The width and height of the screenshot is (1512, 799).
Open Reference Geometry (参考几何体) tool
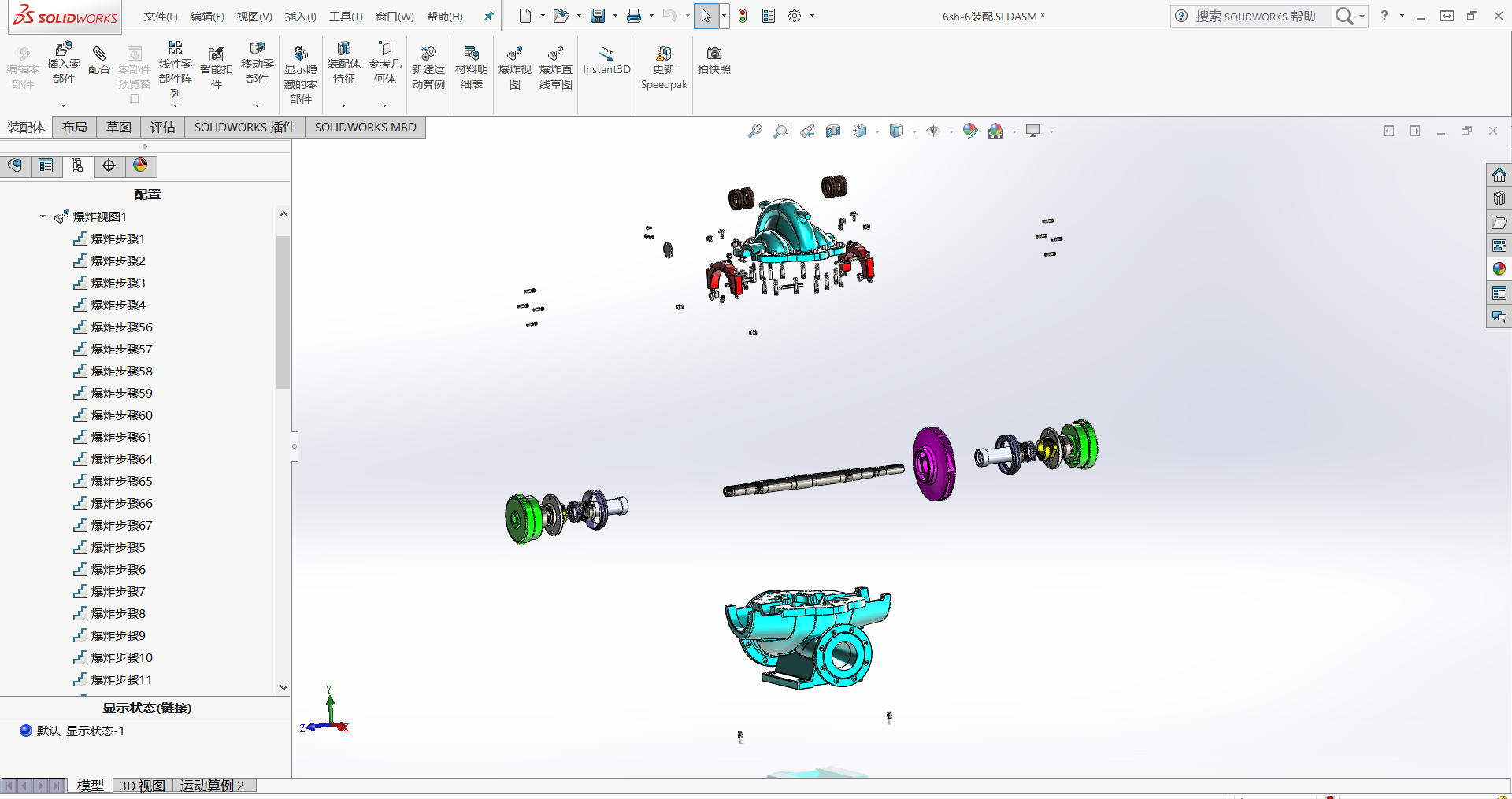click(385, 62)
